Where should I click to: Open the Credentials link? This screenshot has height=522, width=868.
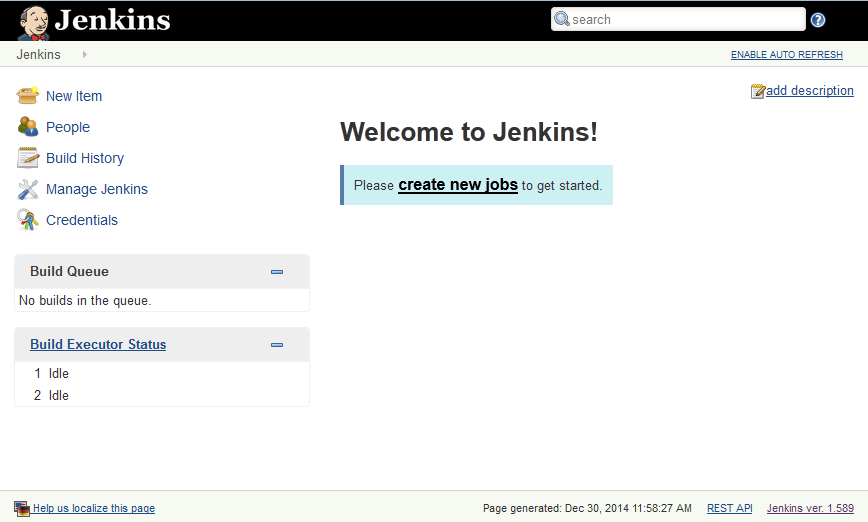[82, 220]
